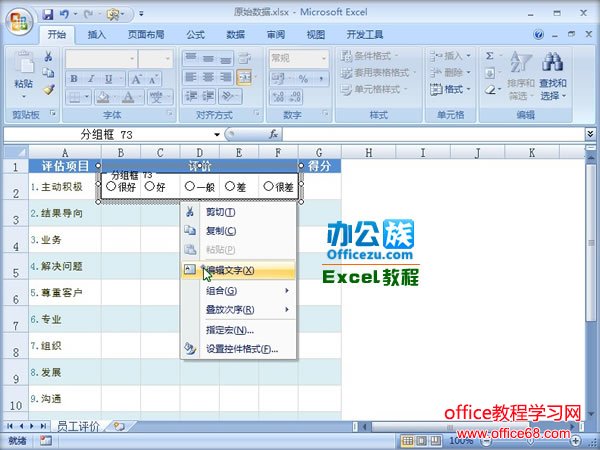
Task: Select the 差 radio button
Action: point(229,186)
